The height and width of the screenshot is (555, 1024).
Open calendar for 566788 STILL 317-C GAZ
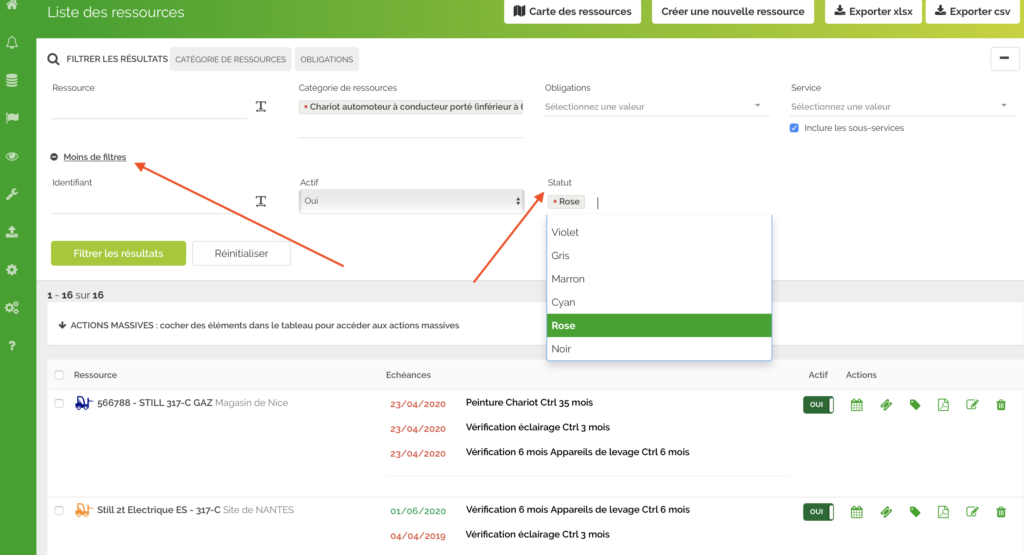pyautogui.click(x=856, y=404)
